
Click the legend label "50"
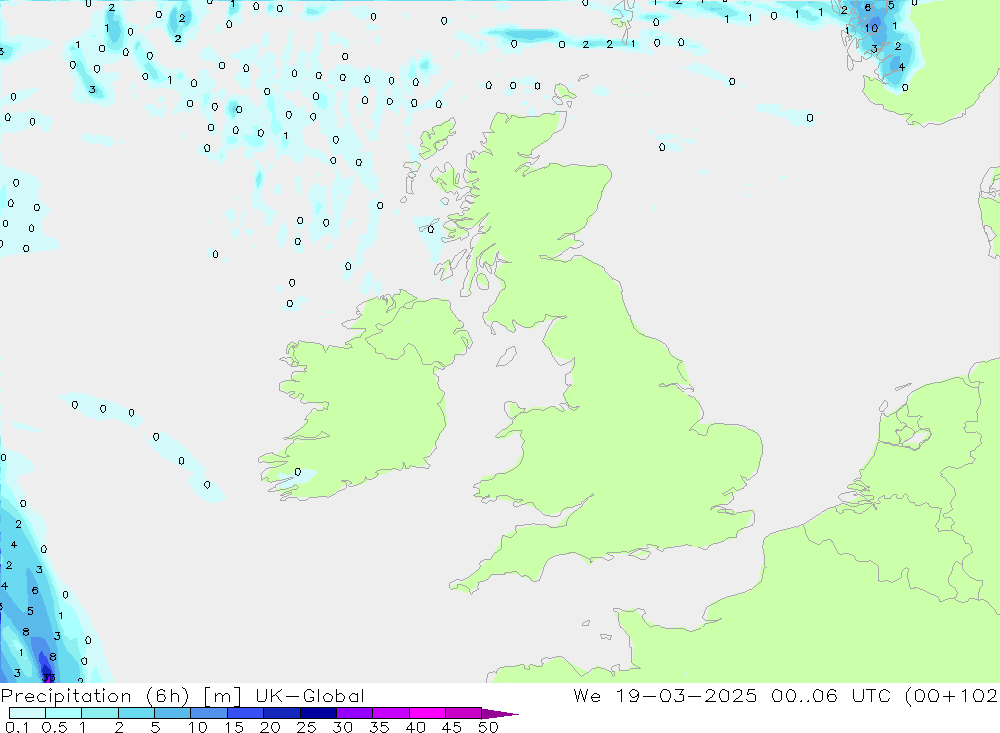[x=489, y=727]
